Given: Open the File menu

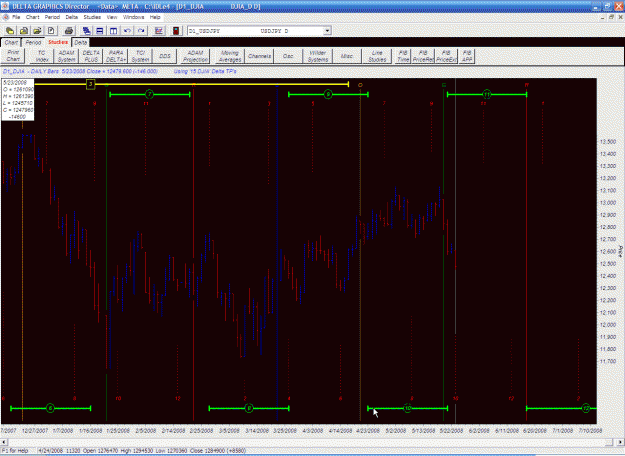Looking at the screenshot, I should tap(16, 17).
